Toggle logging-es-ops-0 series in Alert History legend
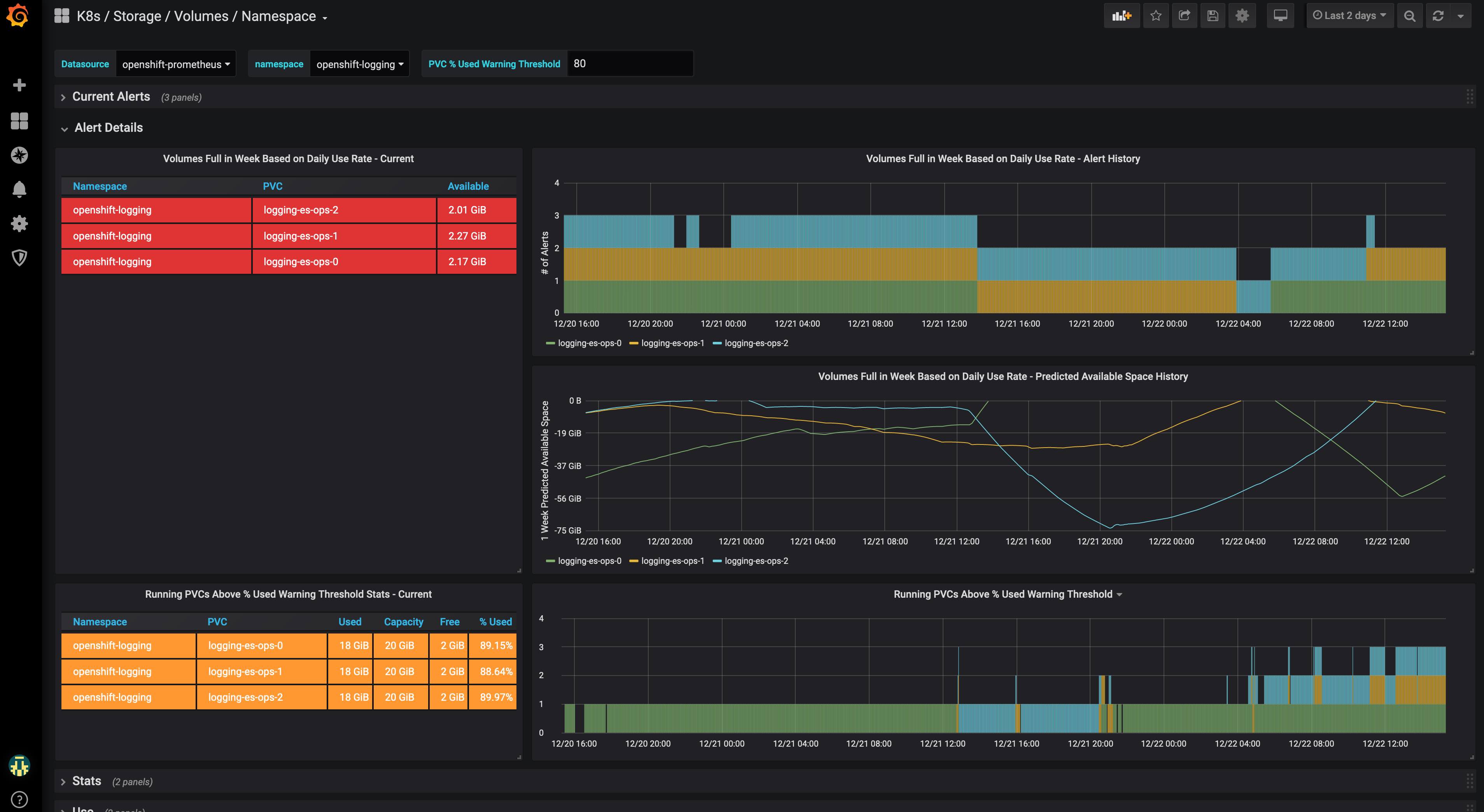 tap(589, 343)
